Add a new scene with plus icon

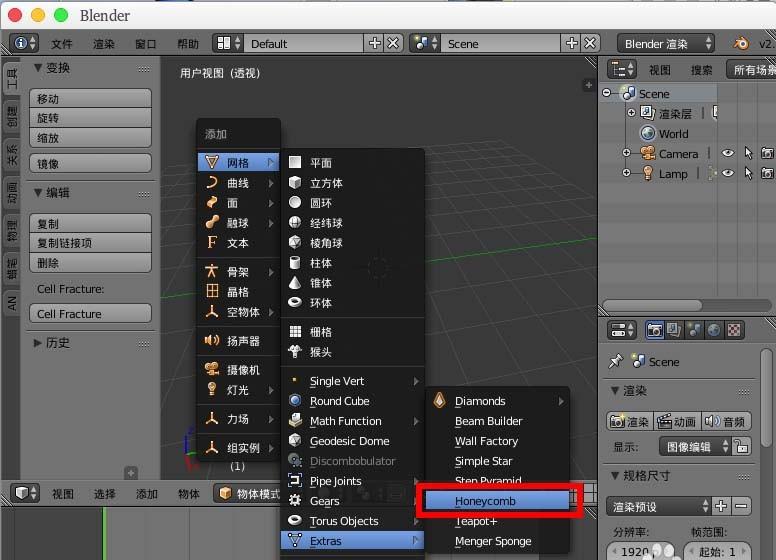[572, 44]
